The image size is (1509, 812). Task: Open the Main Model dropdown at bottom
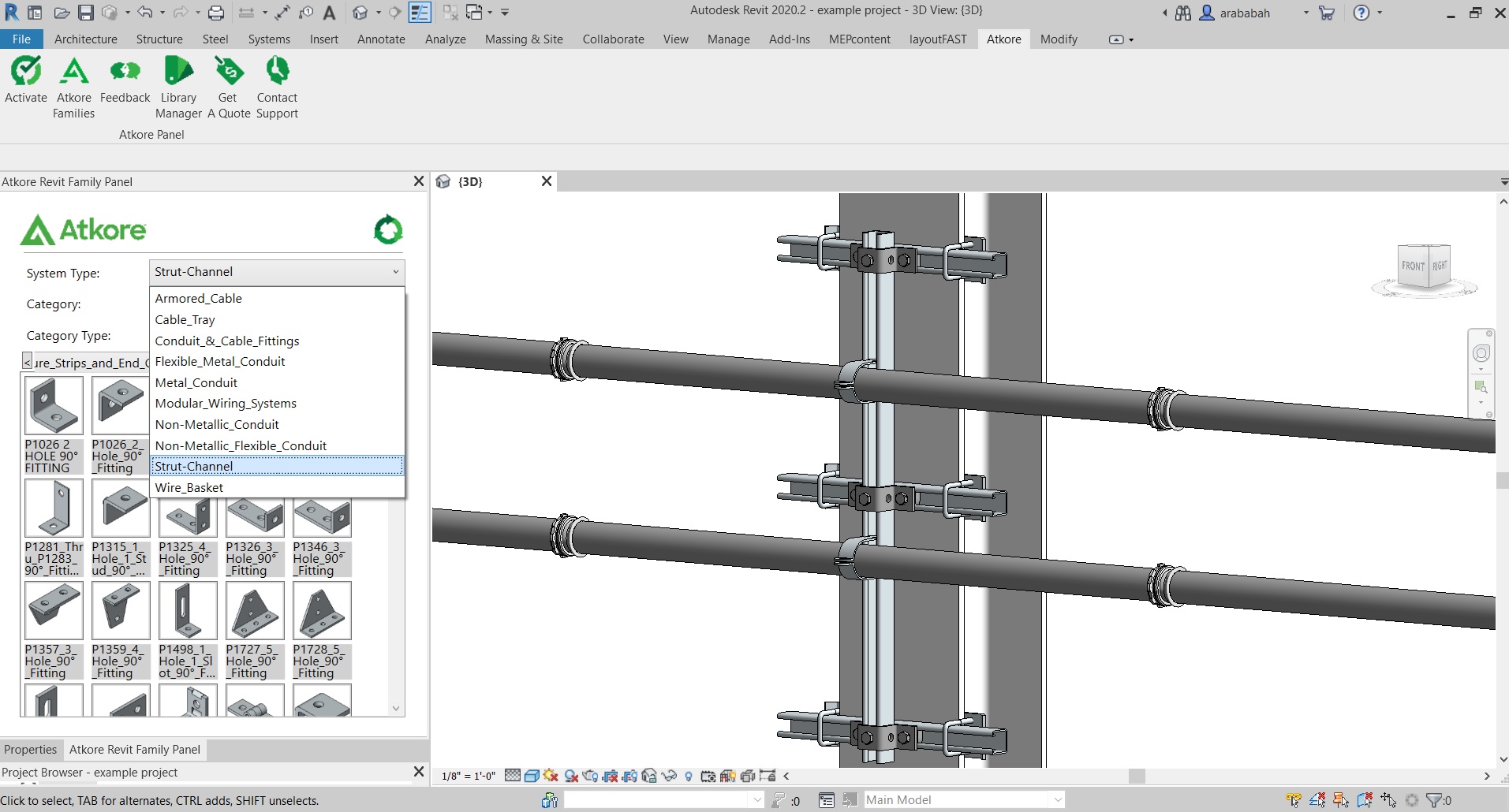click(962, 799)
